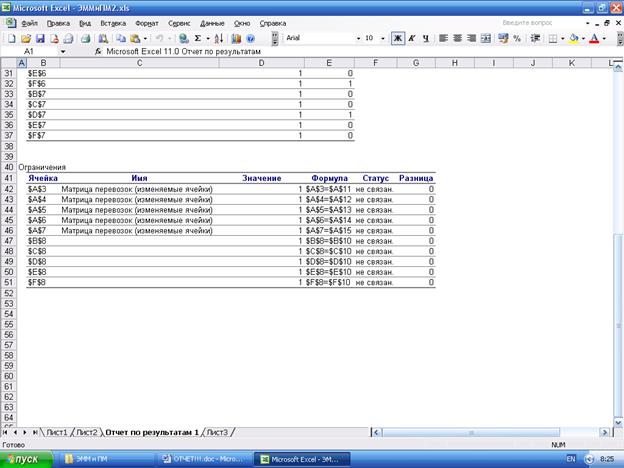624x468 pixels.
Task: Expand the Name Box dropdown arrow
Action: (63, 50)
